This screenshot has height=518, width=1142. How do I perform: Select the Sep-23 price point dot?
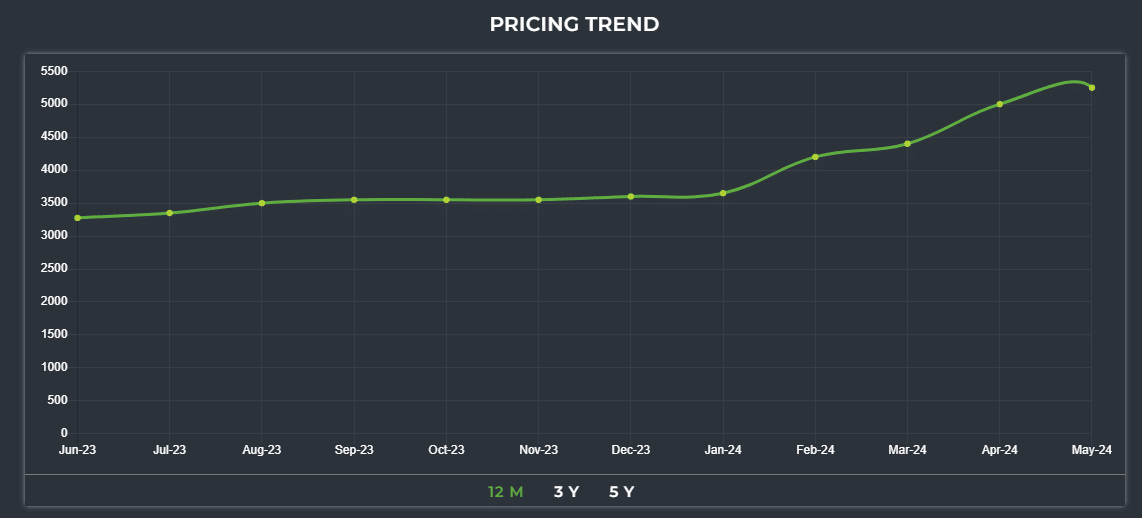(x=354, y=200)
